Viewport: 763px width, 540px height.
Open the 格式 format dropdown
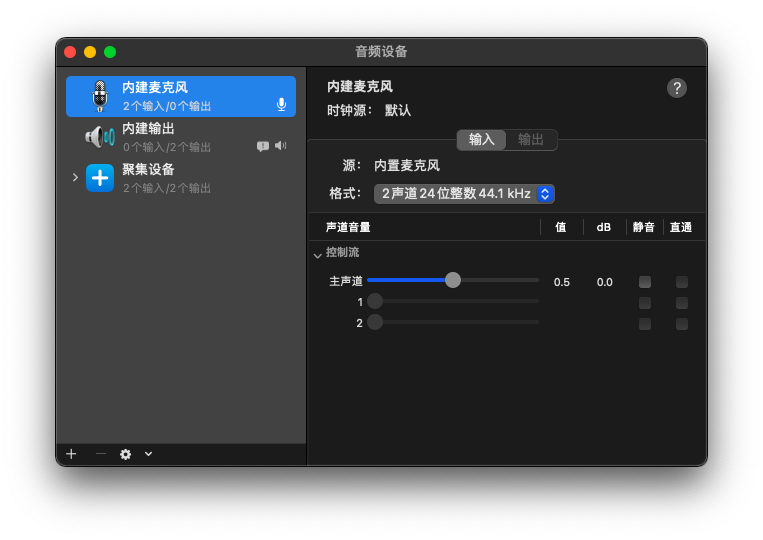(x=464, y=193)
